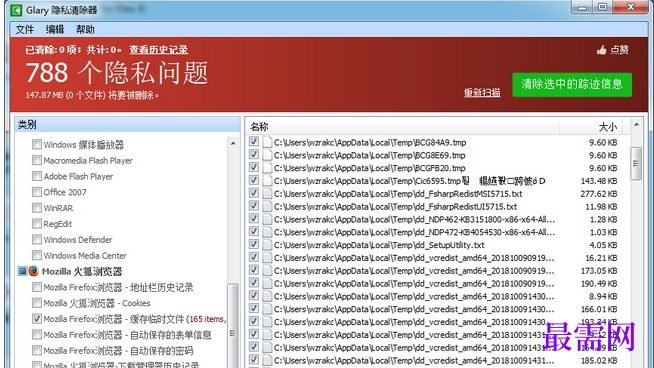Click the 重新扫描 link
654x368 pixels.
click(482, 93)
